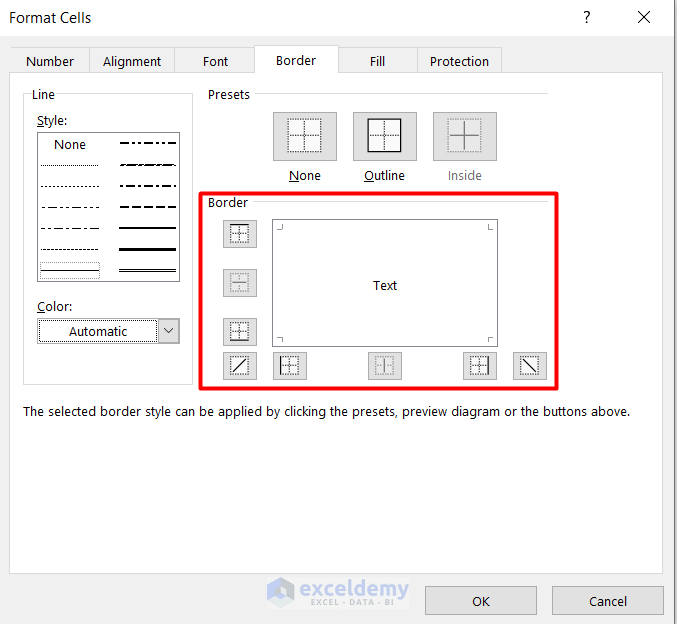677x624 pixels.
Task: Toggle the diagonal down border button
Action: [530, 366]
